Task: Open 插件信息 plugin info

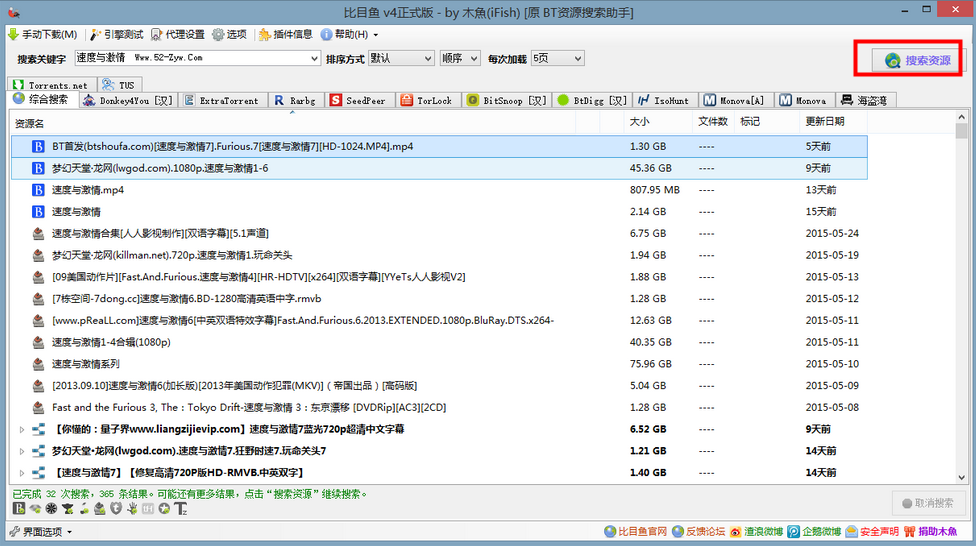Action: [x=285, y=34]
